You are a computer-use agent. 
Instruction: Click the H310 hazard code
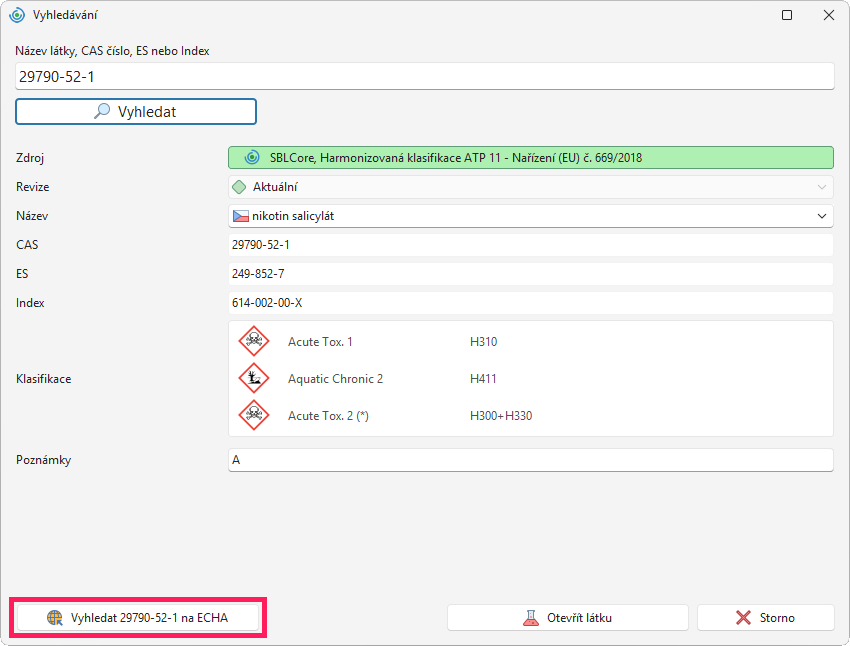pos(484,342)
